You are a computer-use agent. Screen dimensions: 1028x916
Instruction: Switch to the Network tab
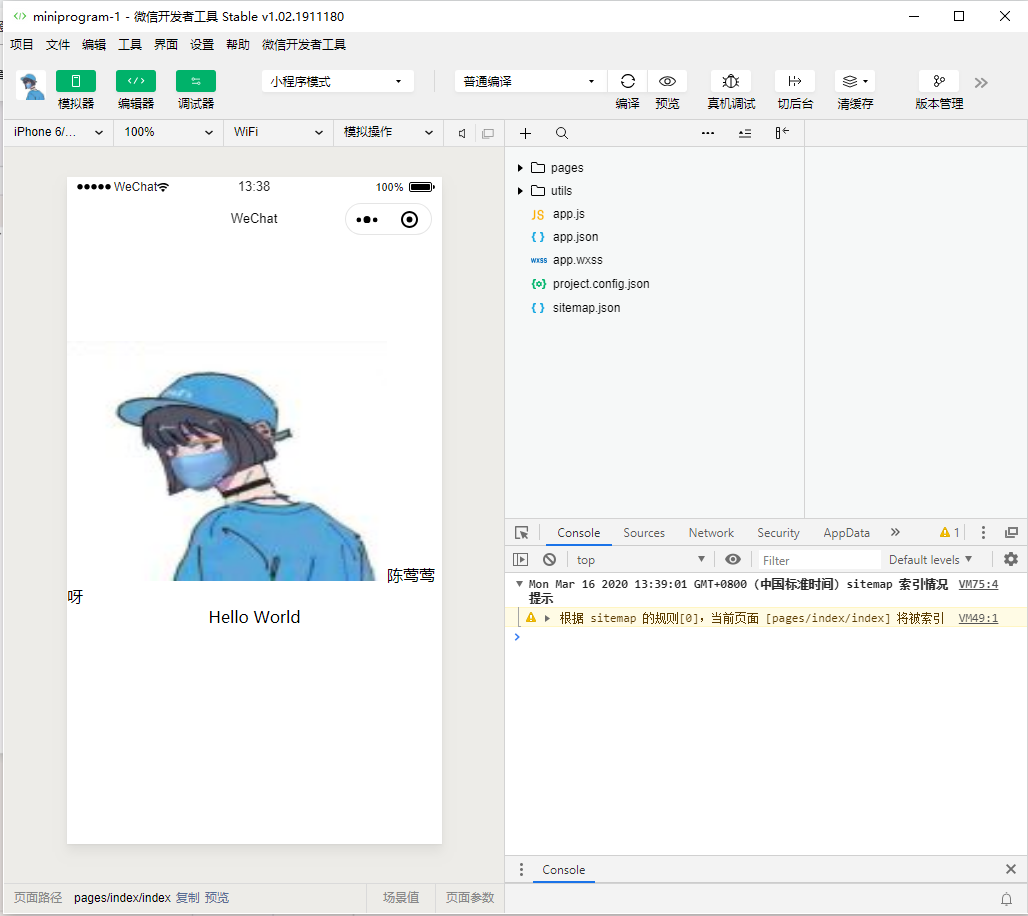click(x=711, y=533)
